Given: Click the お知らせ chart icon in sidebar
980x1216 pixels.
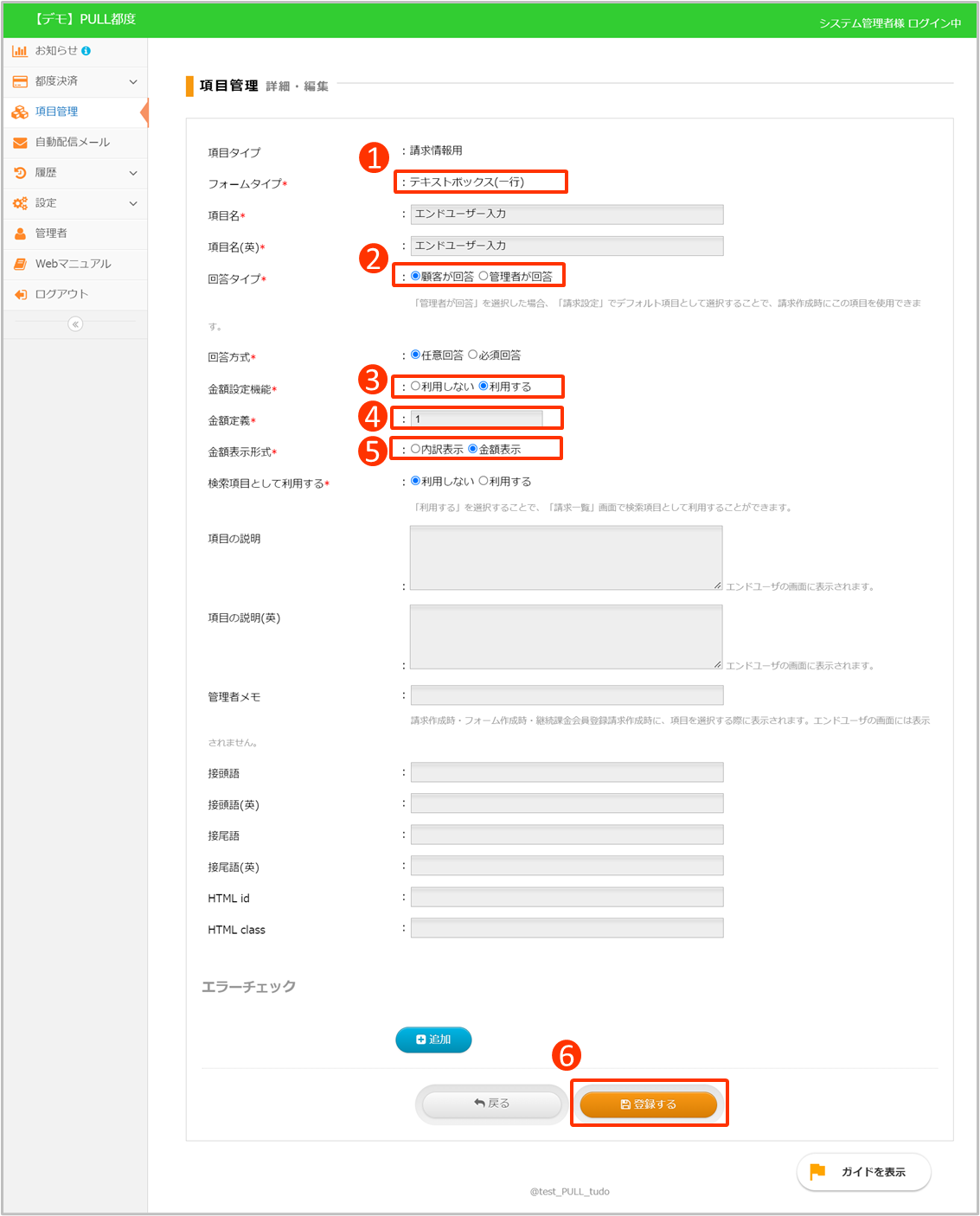Looking at the screenshot, I should pyautogui.click(x=20, y=51).
